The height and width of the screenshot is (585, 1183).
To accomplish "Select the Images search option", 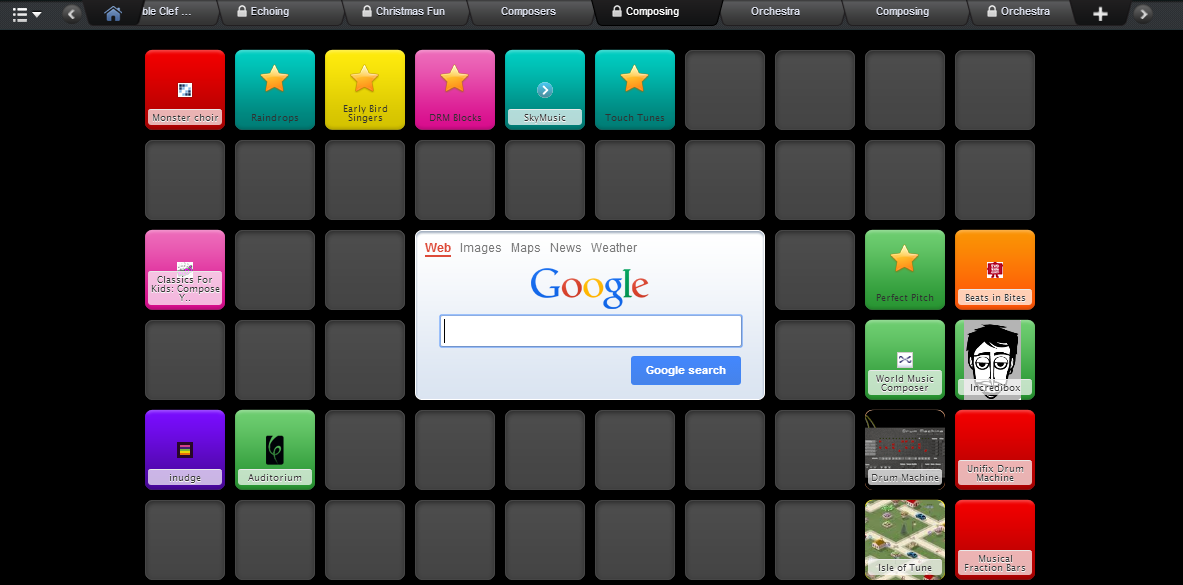I will coord(481,248).
